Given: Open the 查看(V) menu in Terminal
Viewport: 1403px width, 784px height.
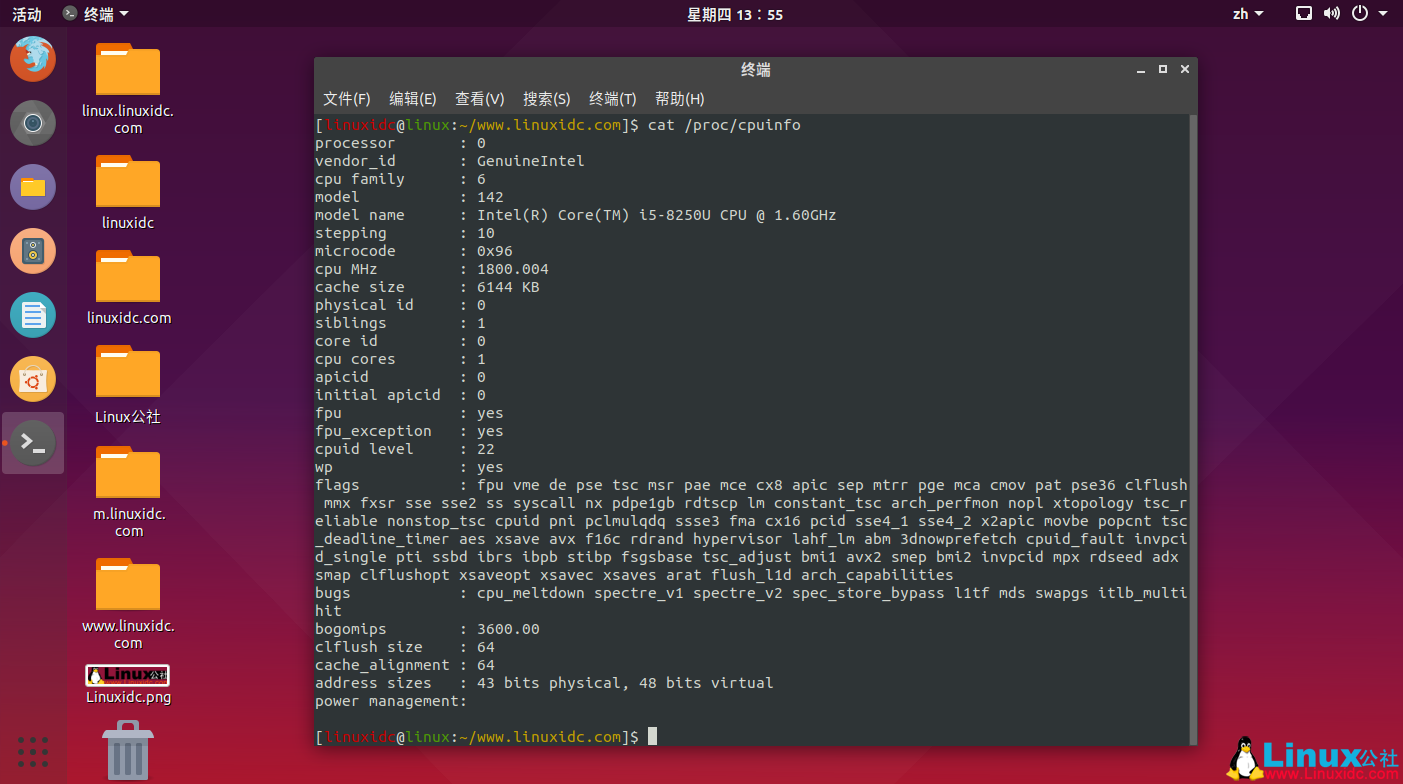Looking at the screenshot, I should click(479, 98).
